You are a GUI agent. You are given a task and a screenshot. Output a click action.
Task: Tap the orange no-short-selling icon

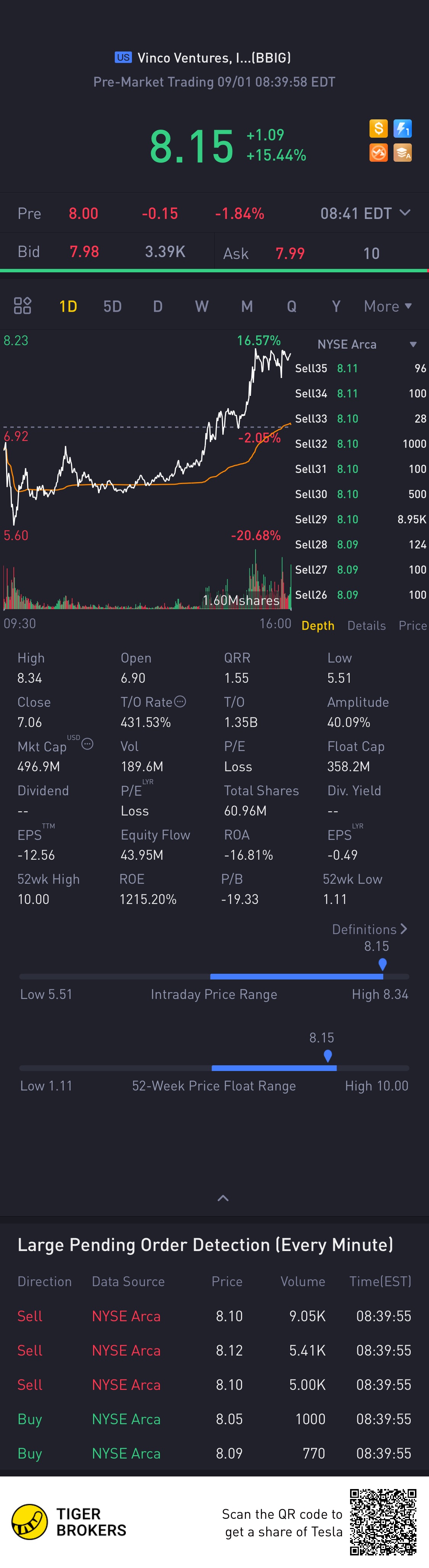pos(378,152)
